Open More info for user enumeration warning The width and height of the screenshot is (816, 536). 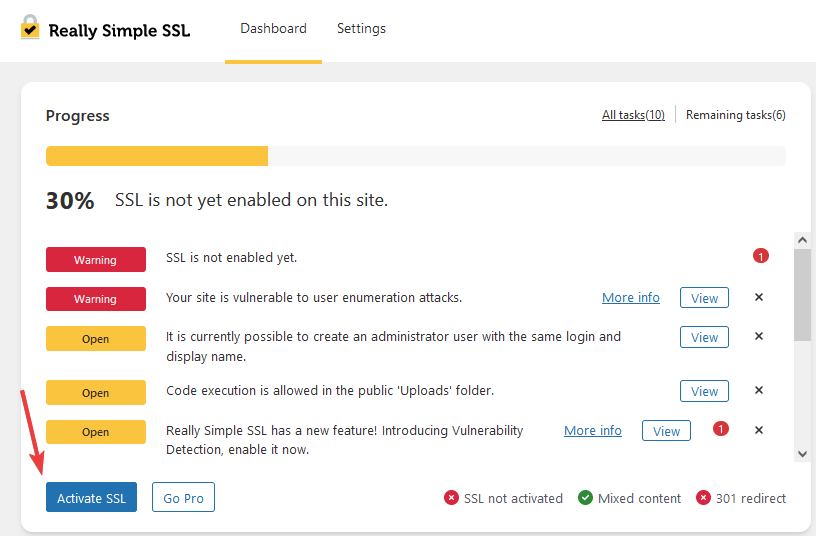[x=631, y=298]
